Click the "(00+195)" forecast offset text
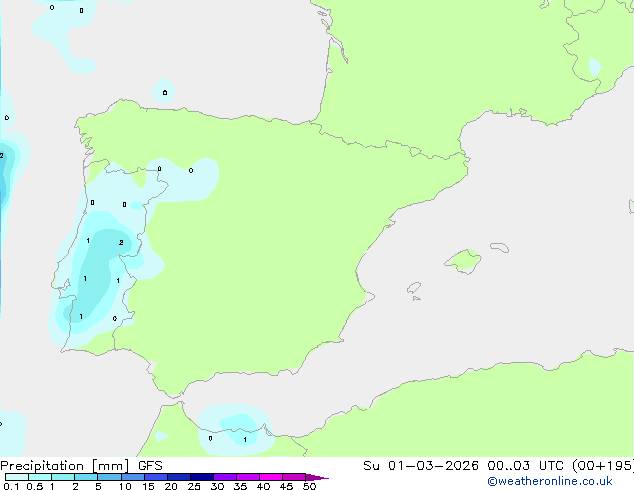Screen dimensions: 634x490 (606, 465)
